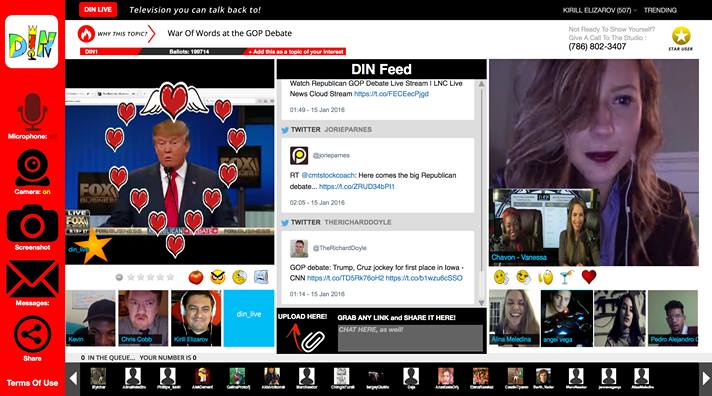Screen dimensions: 712x396
Task: Open Messages envelope icon
Action: click(x=32, y=279)
